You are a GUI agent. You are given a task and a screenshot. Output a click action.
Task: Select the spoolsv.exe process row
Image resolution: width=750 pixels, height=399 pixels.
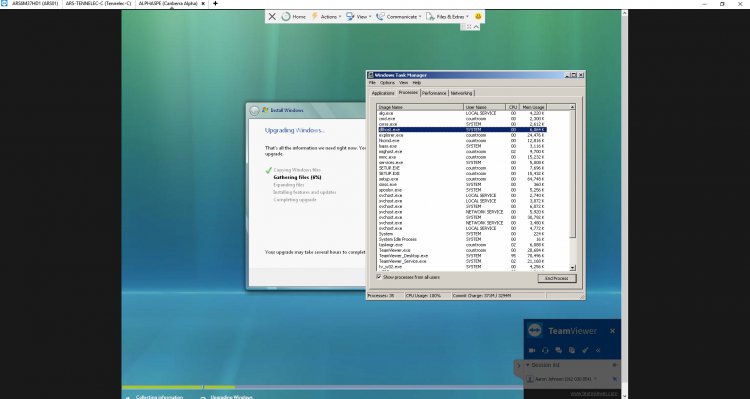[x=462, y=190]
